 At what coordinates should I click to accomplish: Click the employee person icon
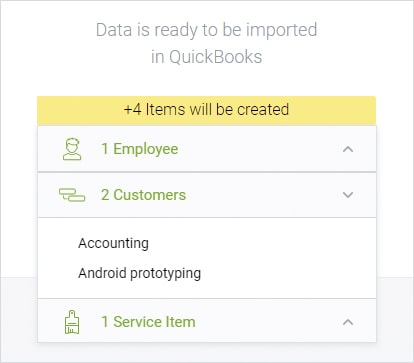point(72,149)
